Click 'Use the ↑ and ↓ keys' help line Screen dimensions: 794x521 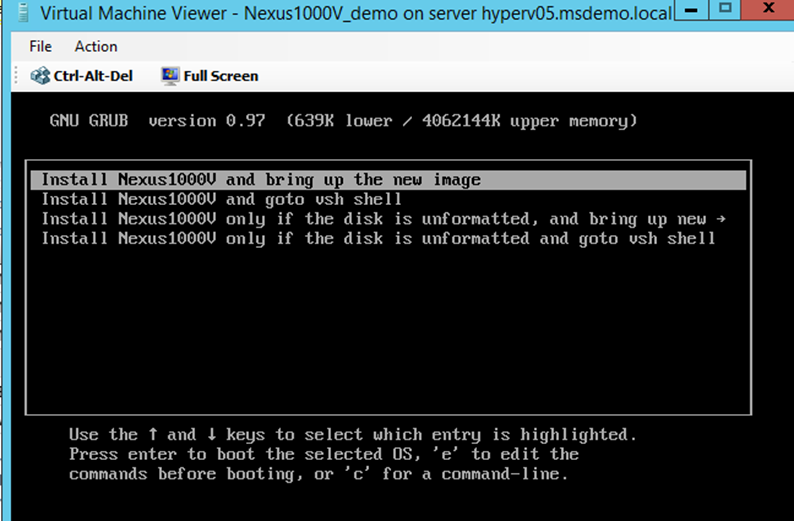click(353, 435)
